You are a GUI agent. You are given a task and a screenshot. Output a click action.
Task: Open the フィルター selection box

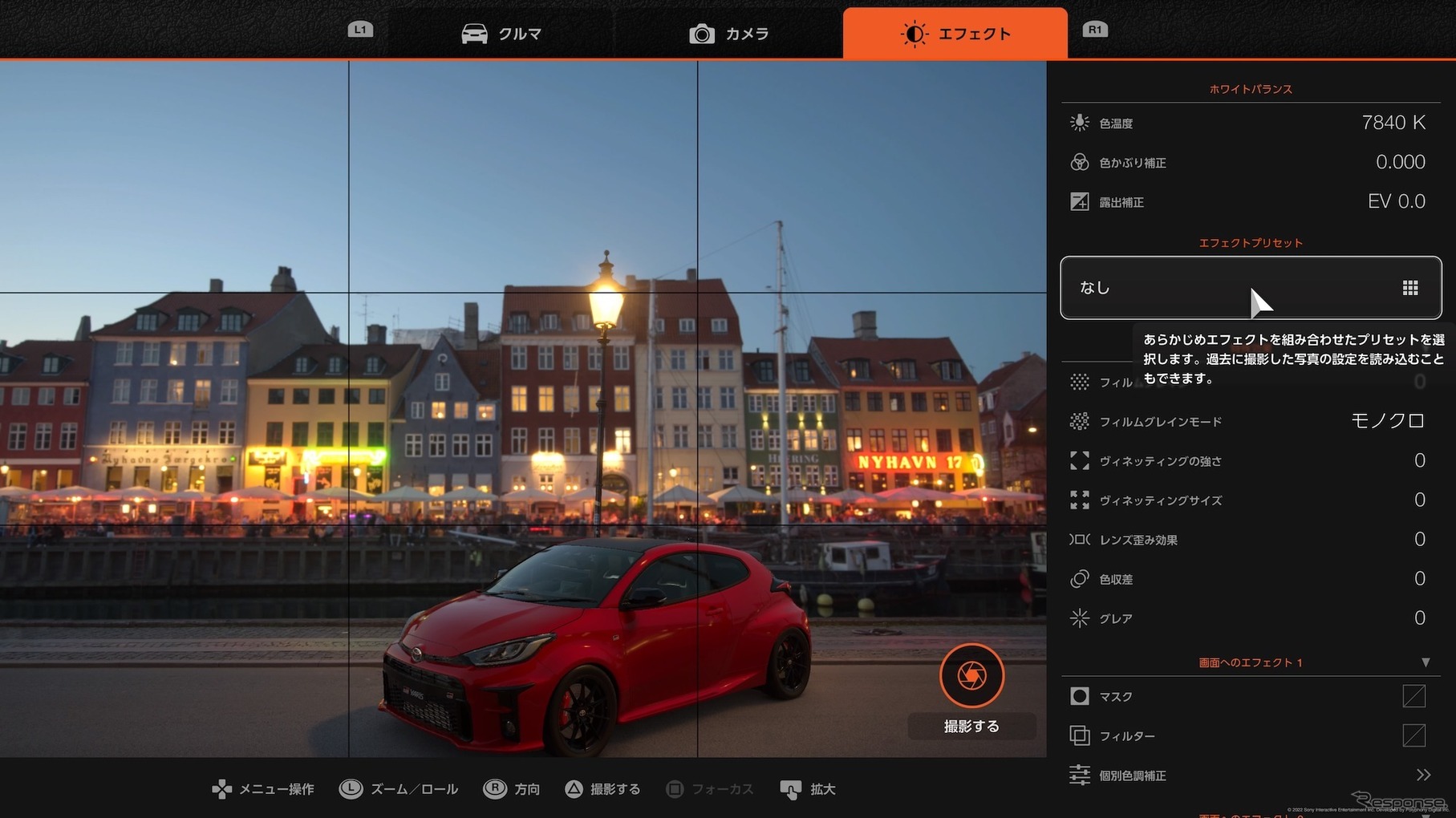click(1414, 735)
